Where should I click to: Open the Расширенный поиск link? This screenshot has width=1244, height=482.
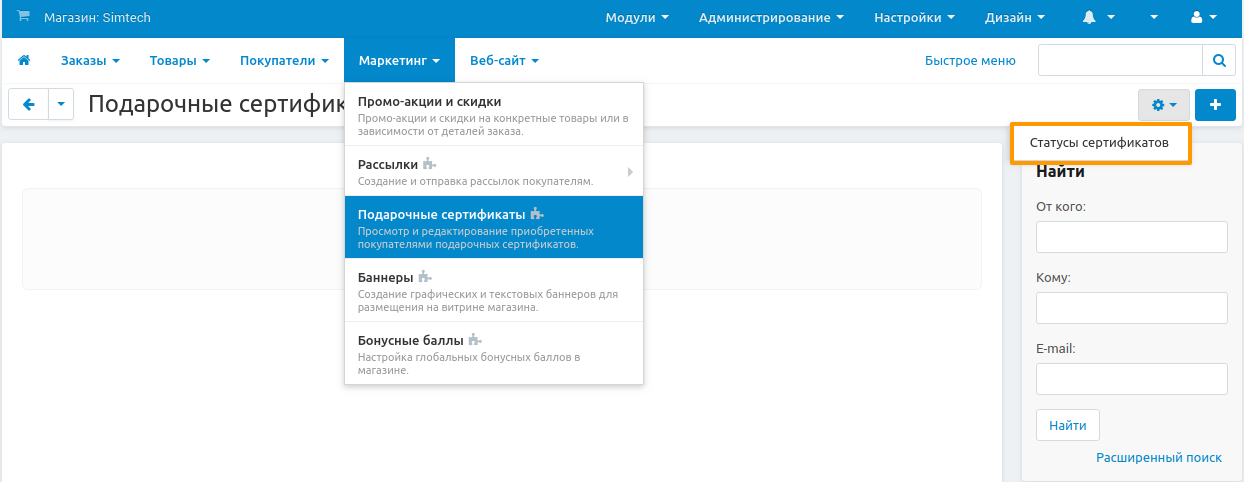click(x=1158, y=457)
